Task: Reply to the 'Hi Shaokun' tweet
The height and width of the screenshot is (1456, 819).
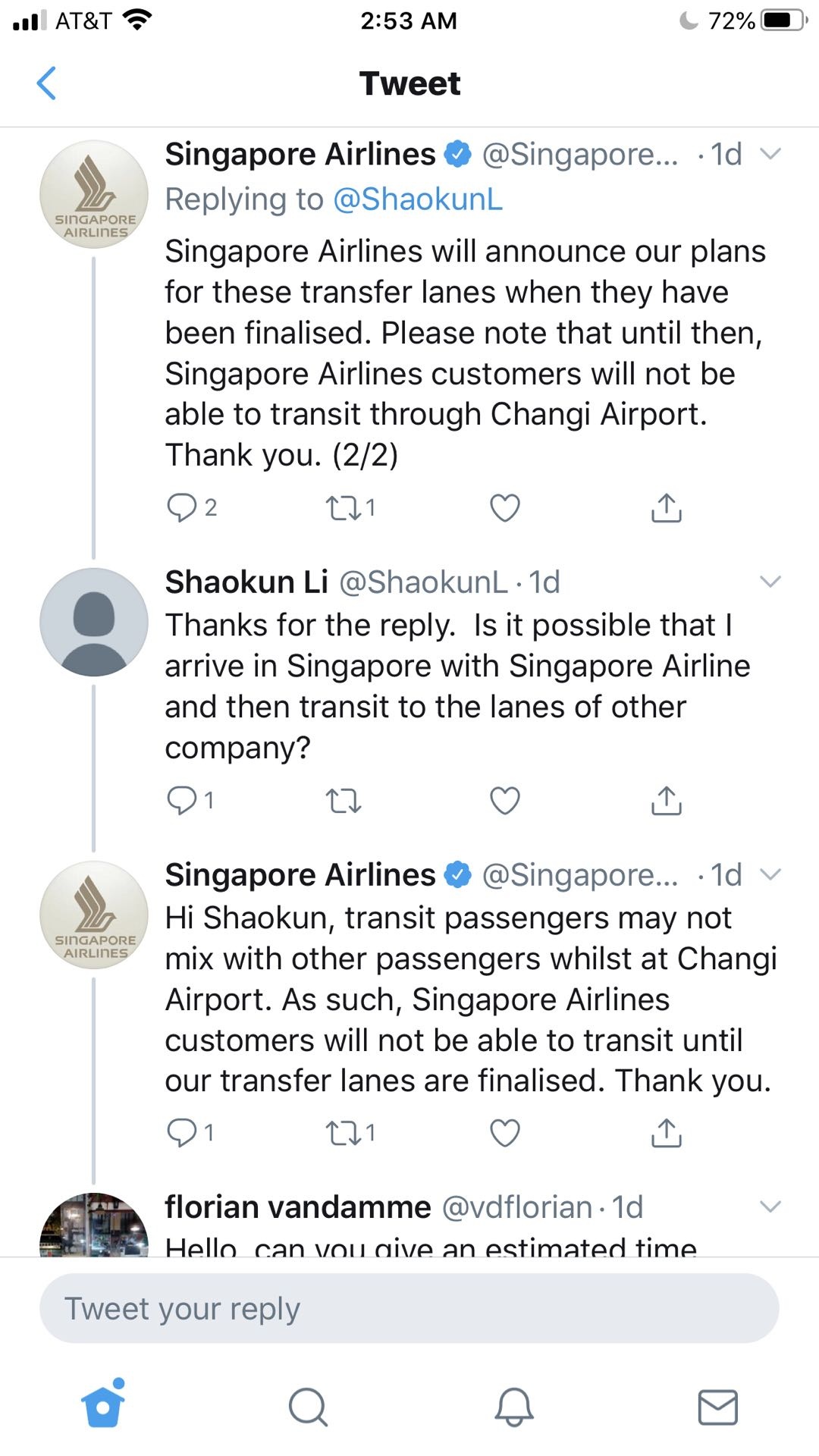Action: [x=182, y=1133]
